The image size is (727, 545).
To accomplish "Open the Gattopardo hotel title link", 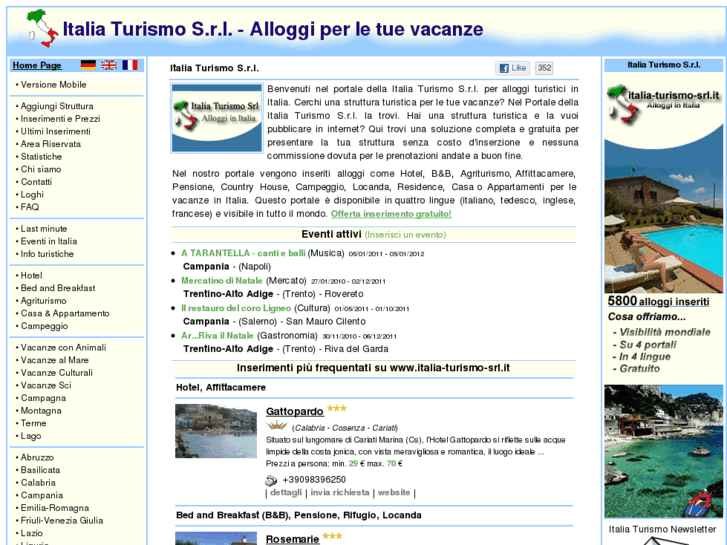I will [x=294, y=411].
